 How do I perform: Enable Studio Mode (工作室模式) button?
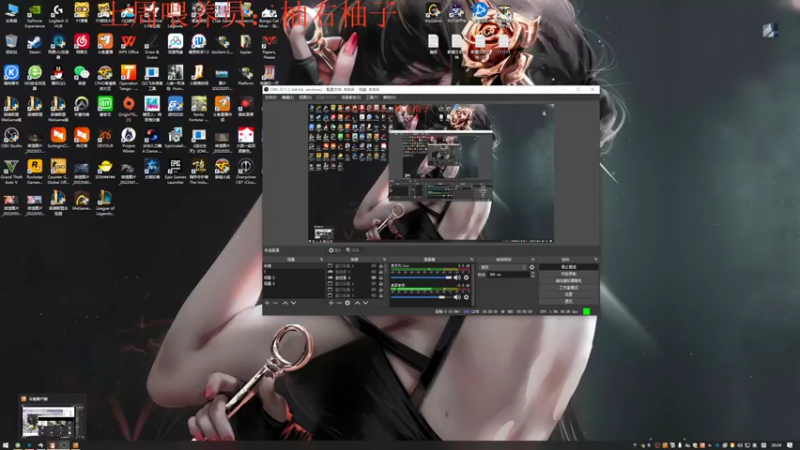click(568, 288)
